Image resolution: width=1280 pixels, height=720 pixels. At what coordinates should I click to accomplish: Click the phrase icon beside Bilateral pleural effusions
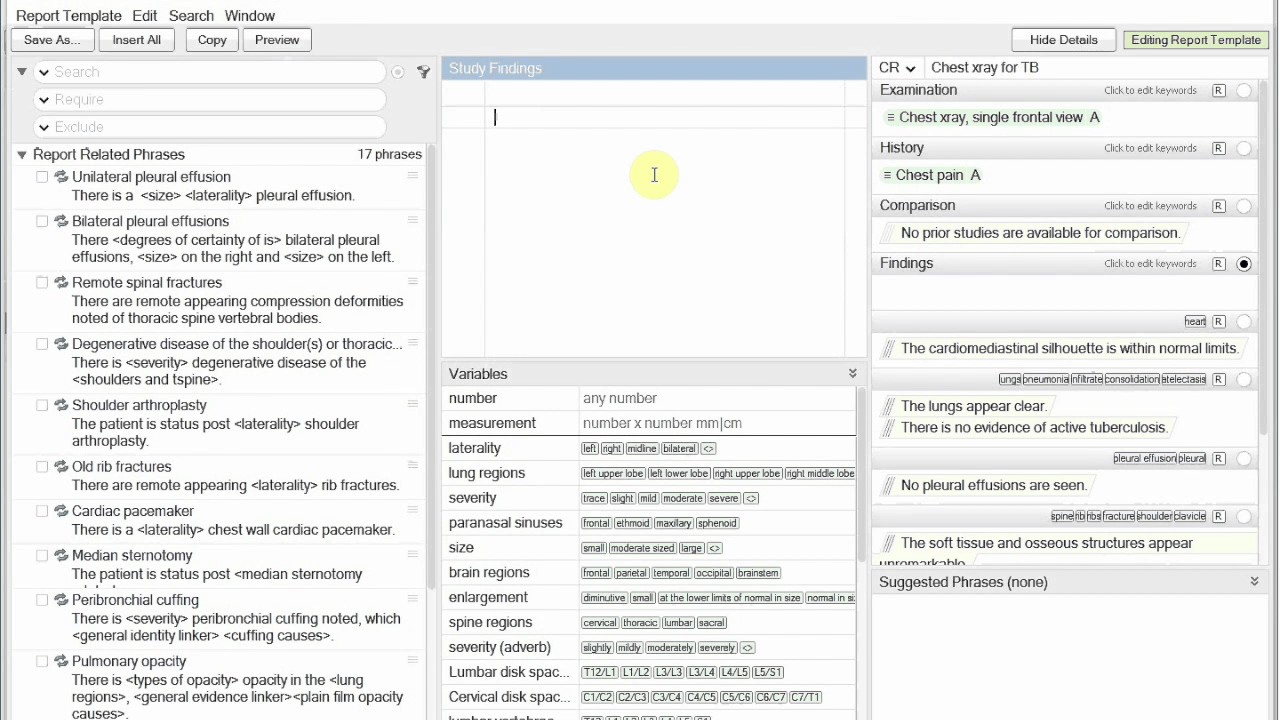[61, 221]
